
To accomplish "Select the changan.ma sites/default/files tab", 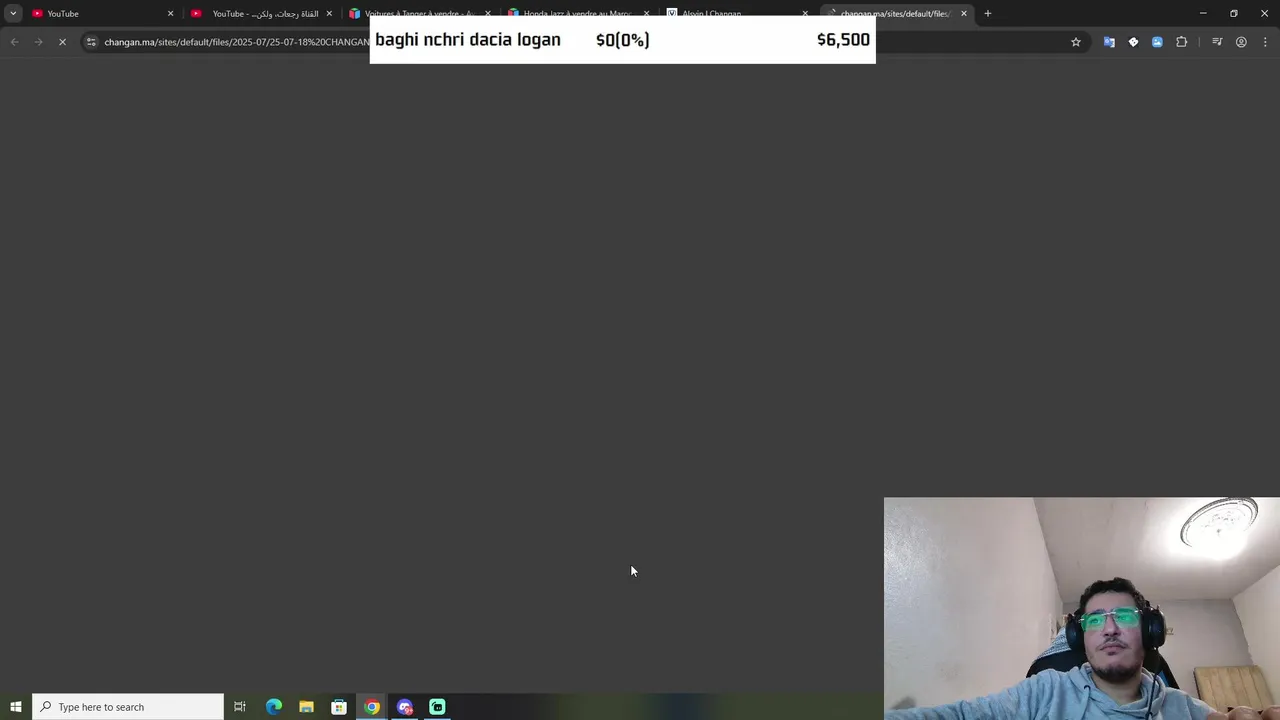I will [895, 14].
